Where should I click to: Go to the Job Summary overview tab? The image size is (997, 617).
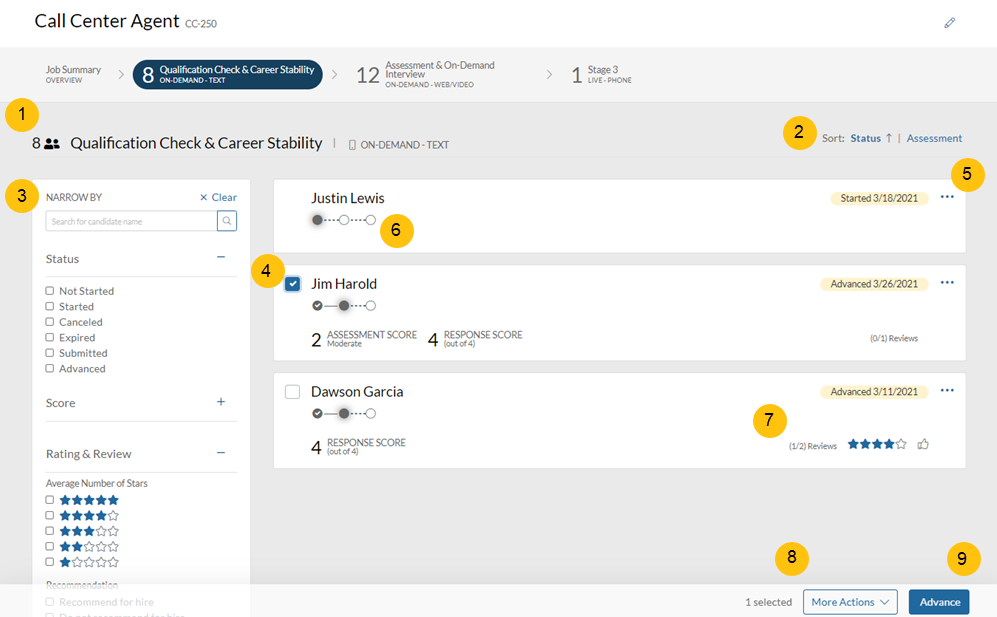(73, 74)
